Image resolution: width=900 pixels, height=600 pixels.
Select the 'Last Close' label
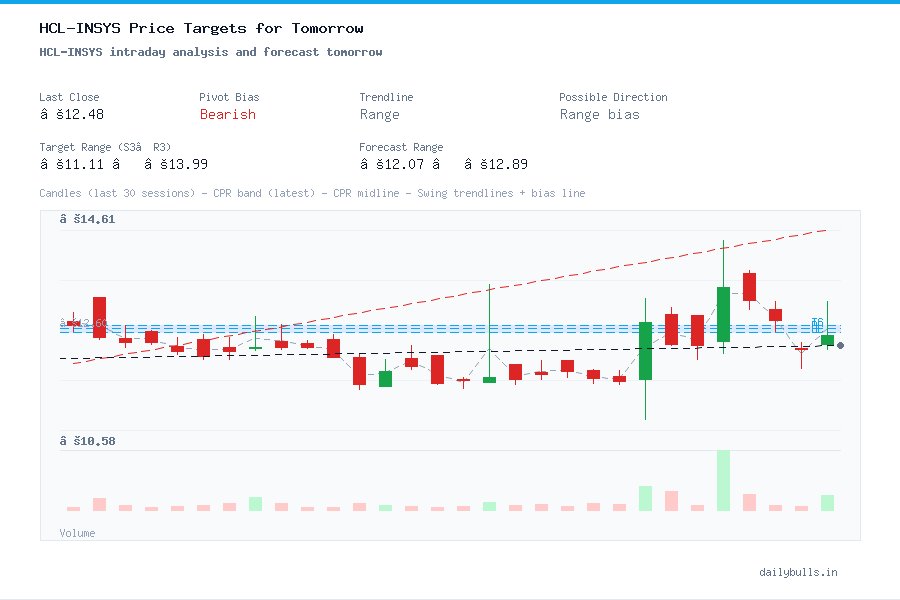pyautogui.click(x=69, y=97)
